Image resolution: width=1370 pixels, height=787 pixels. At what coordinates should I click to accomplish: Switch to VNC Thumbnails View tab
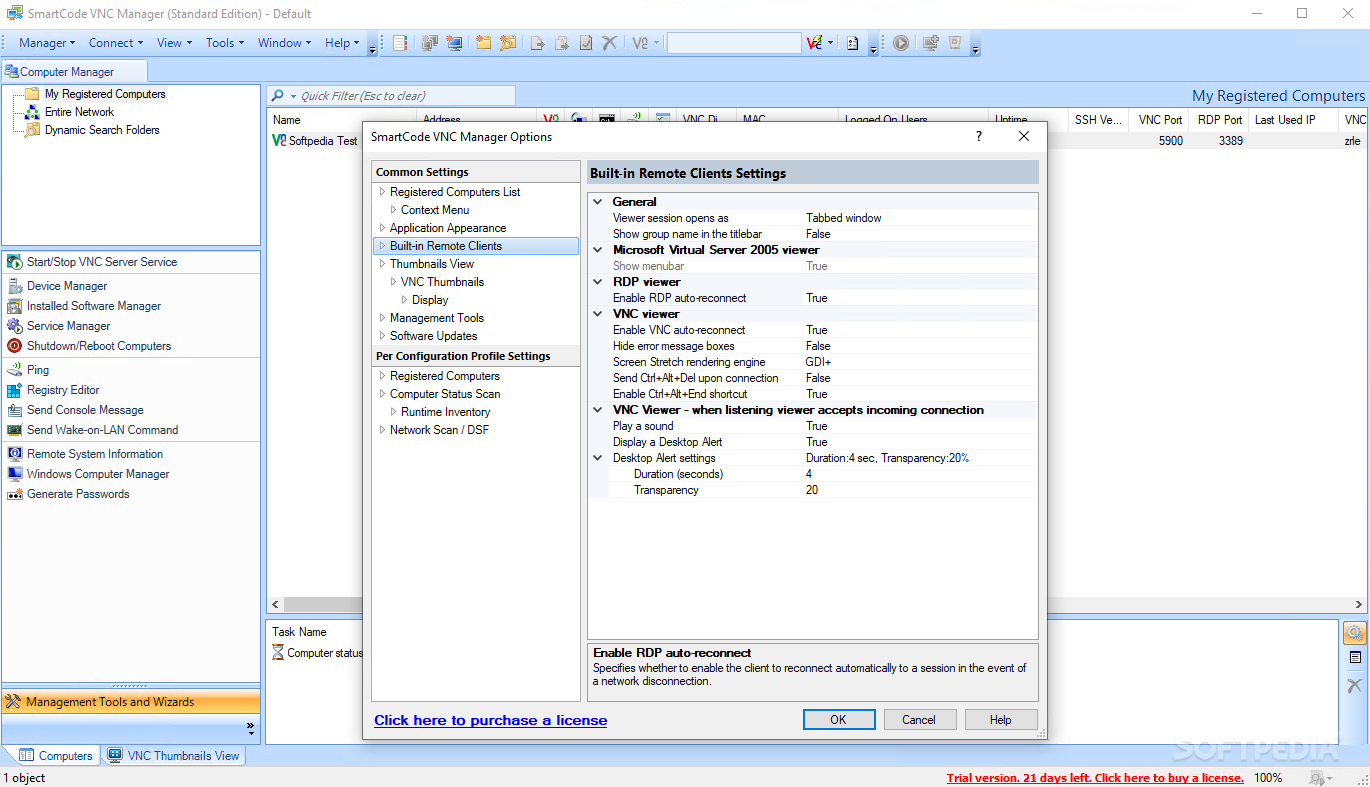(174, 756)
